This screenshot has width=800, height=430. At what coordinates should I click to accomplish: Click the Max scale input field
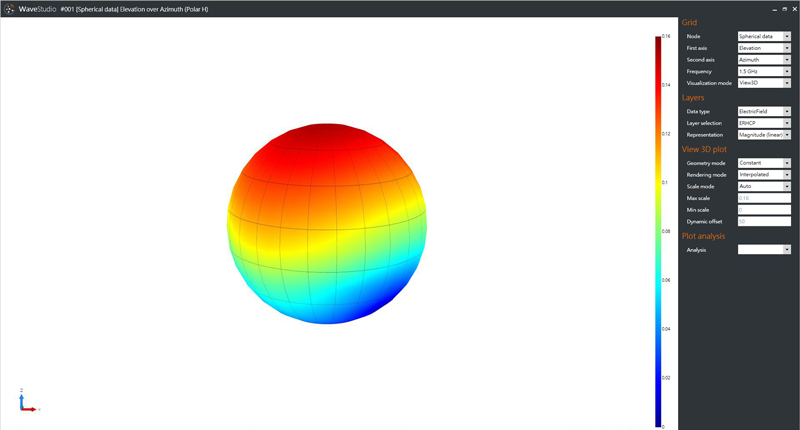pyautogui.click(x=763, y=198)
